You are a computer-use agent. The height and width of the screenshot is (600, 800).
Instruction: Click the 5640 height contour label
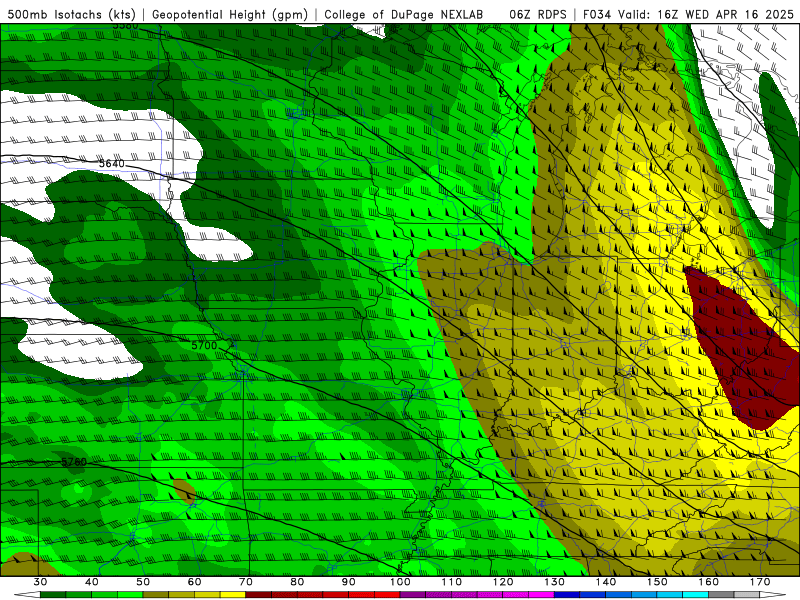pos(111,163)
